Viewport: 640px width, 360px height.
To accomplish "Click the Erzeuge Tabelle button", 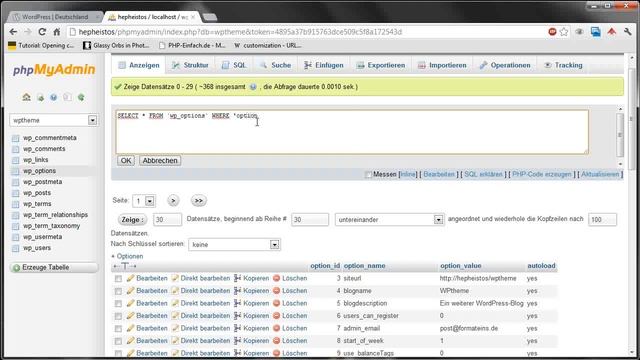I will click(x=53, y=268).
